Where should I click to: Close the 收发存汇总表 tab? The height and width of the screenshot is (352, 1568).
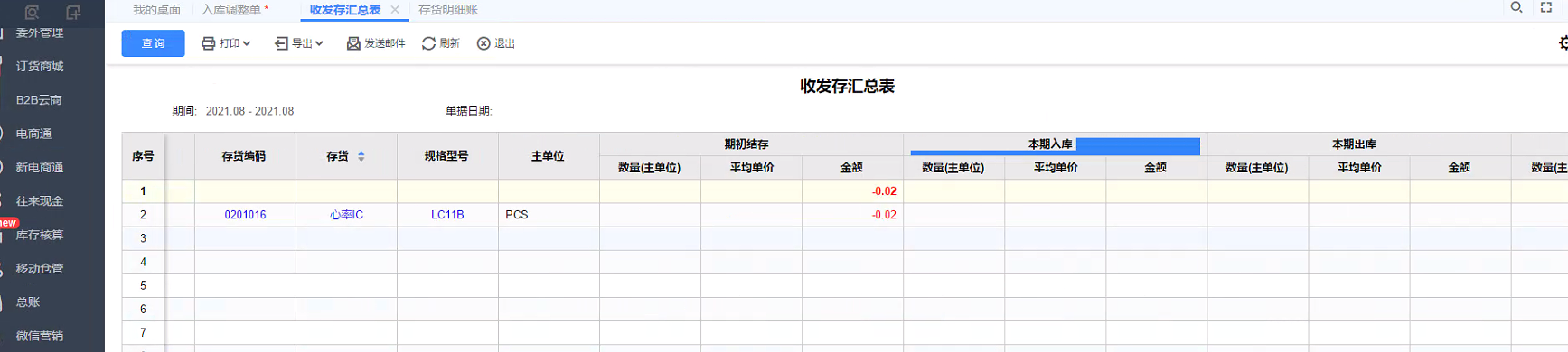coord(395,10)
